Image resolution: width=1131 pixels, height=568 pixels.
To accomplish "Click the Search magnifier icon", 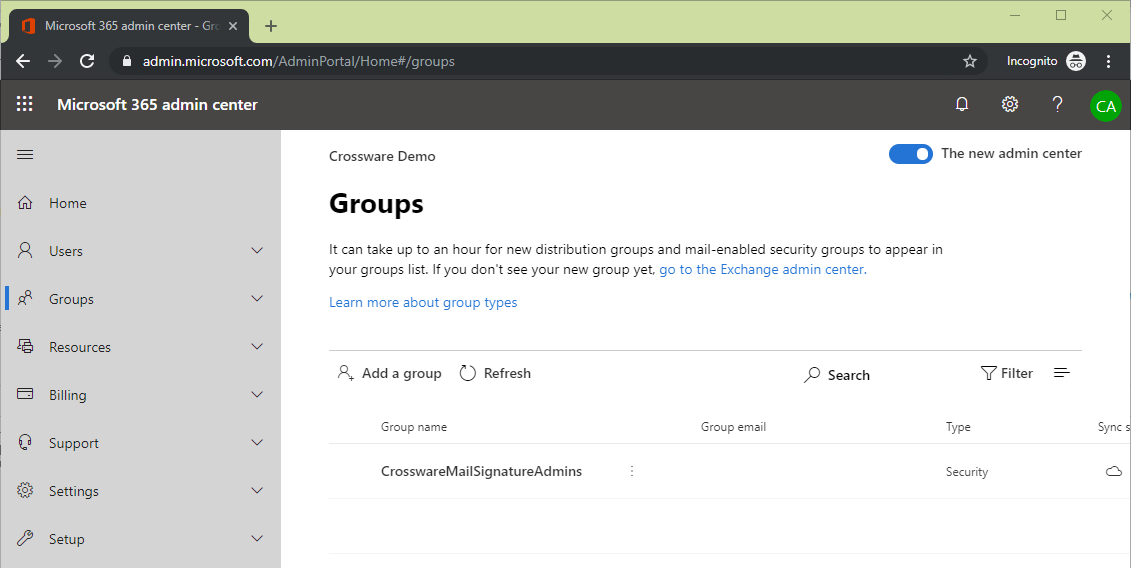I will pyautogui.click(x=812, y=375).
